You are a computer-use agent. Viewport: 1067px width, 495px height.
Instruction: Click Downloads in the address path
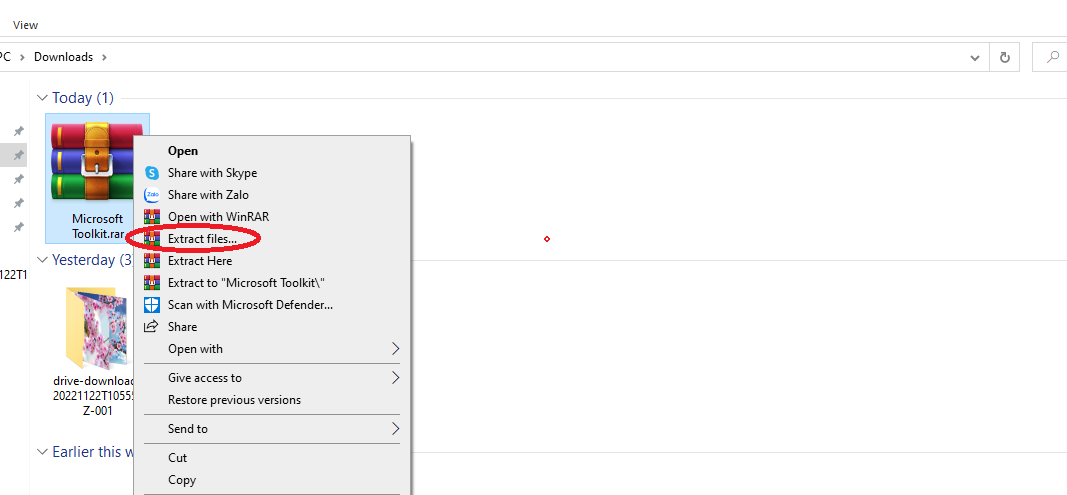point(63,57)
